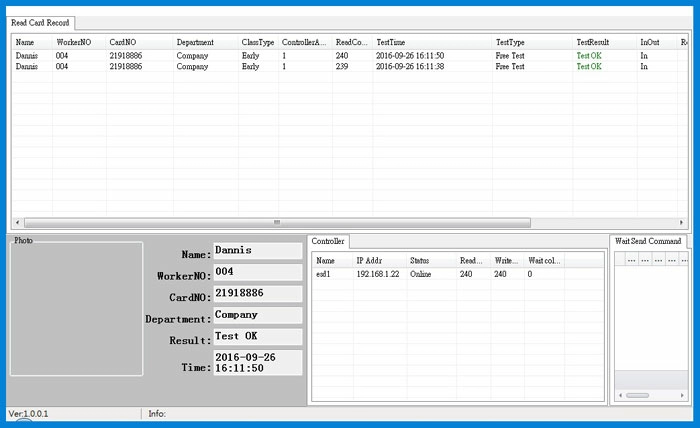This screenshot has width=700, height=428.
Task: Click the Name field showing Dannis
Action: point(257,250)
